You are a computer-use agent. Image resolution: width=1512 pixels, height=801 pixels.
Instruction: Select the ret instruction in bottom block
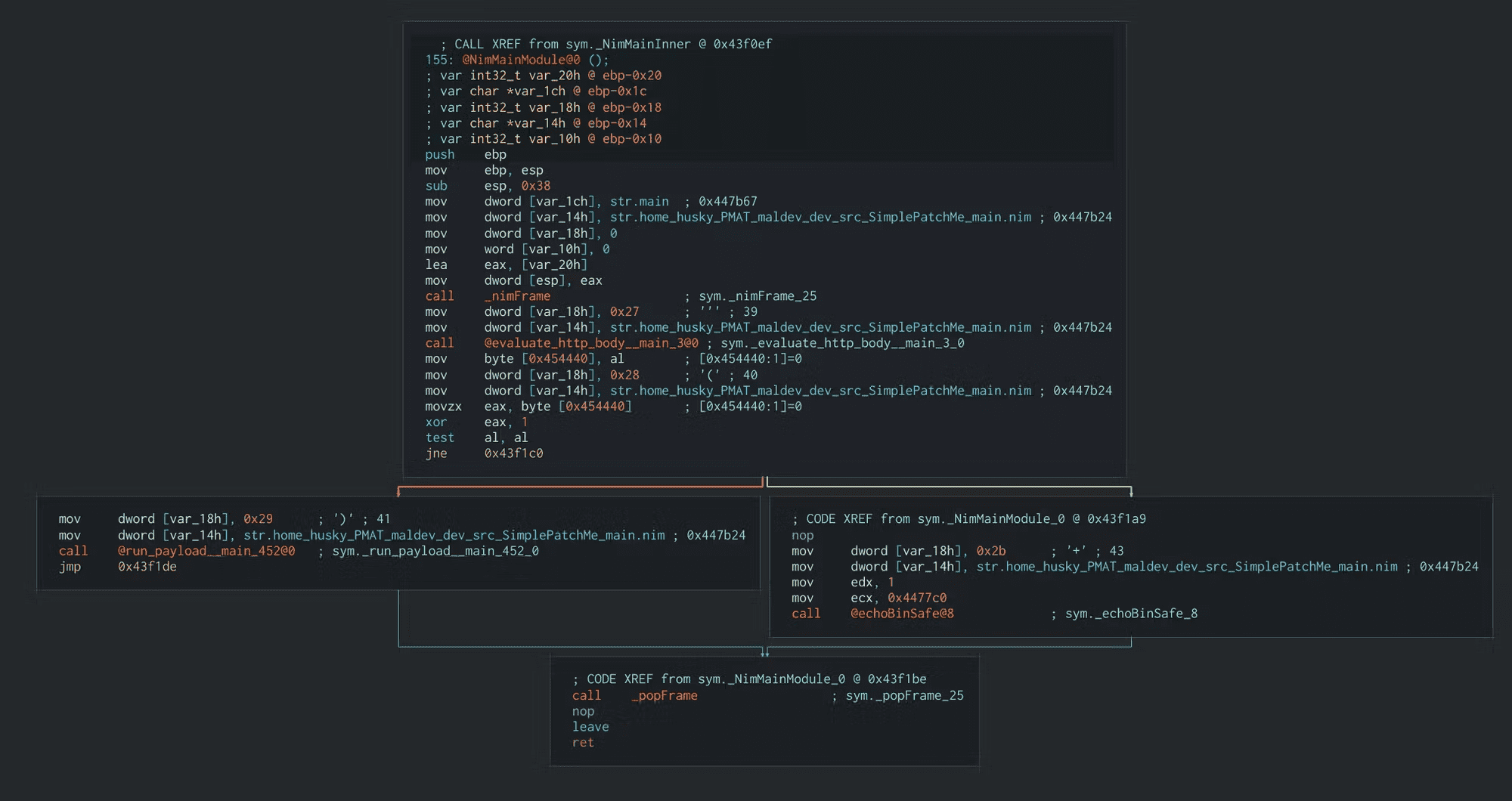(583, 743)
